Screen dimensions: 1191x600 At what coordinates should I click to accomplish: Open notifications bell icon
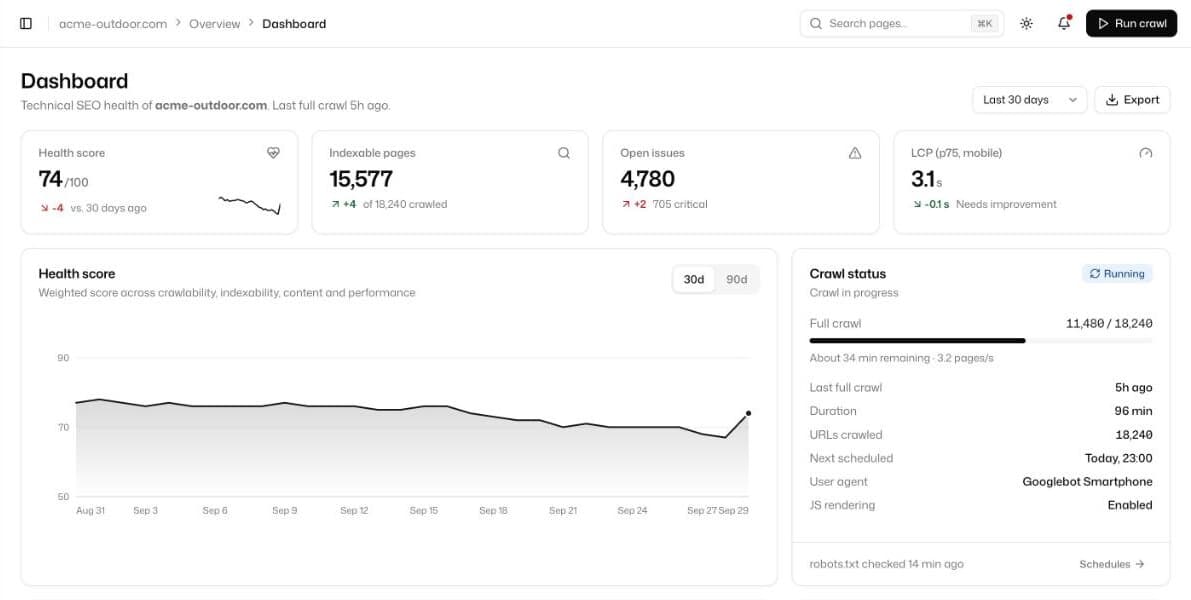pyautogui.click(x=1064, y=24)
